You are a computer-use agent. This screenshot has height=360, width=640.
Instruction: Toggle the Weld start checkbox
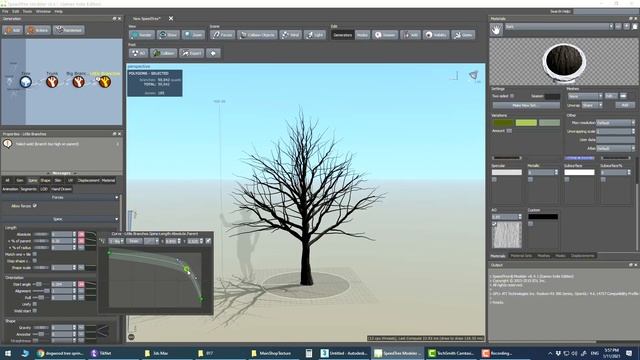coord(35,311)
